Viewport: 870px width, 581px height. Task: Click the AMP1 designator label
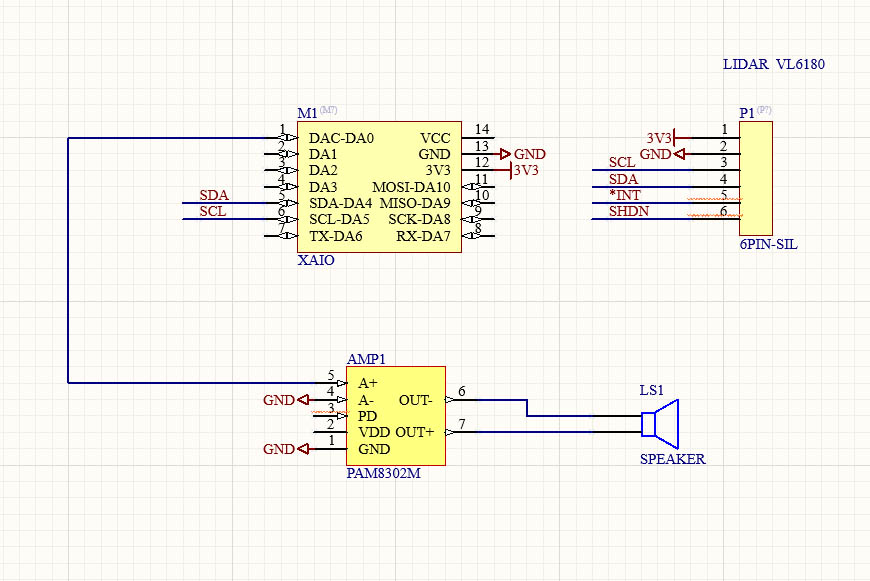(365, 359)
